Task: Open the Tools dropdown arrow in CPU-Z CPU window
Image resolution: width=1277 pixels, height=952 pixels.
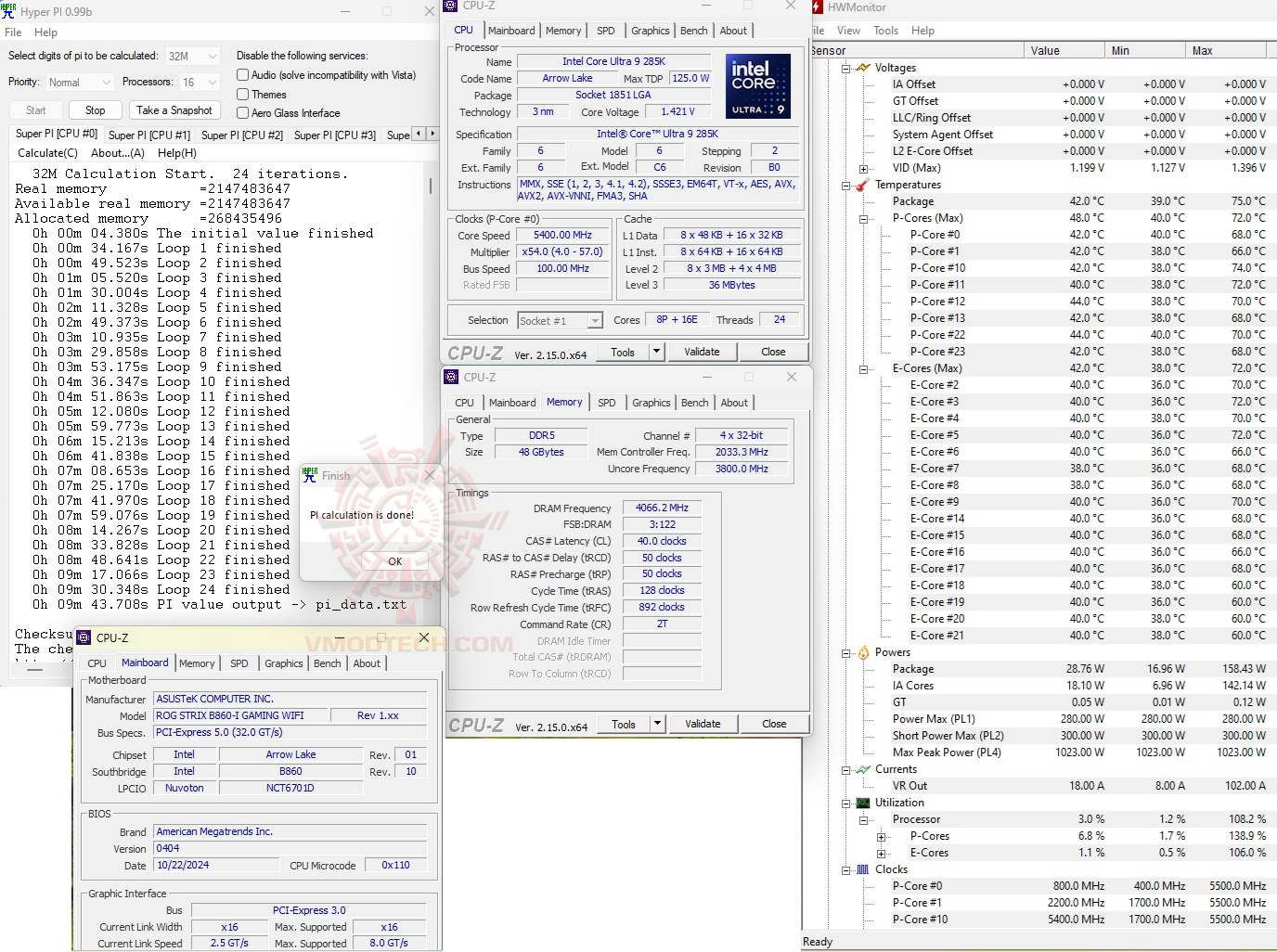Action: pyautogui.click(x=657, y=352)
